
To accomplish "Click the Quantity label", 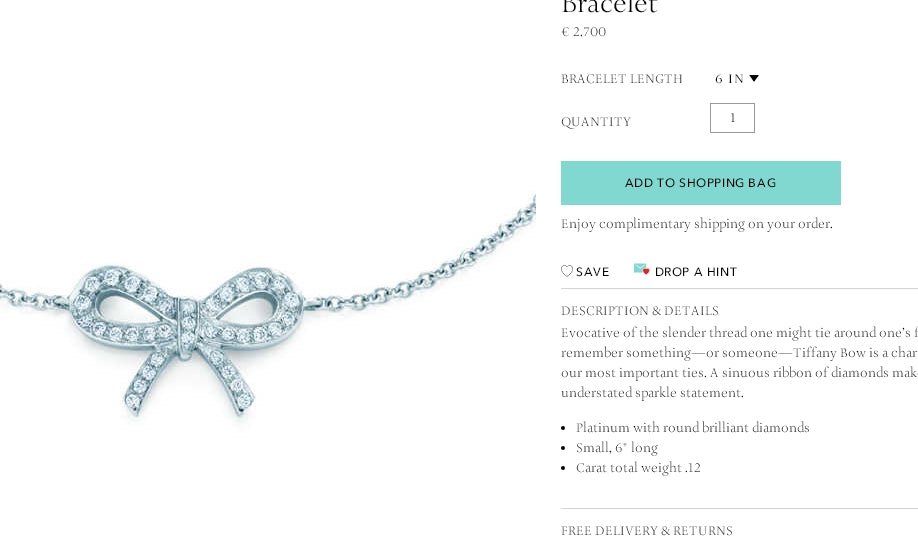I will point(596,122).
